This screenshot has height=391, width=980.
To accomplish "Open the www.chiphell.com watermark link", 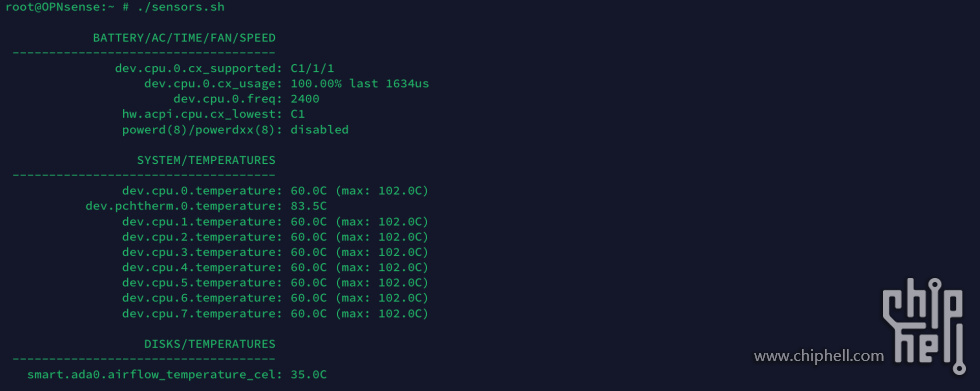I will coord(819,357).
